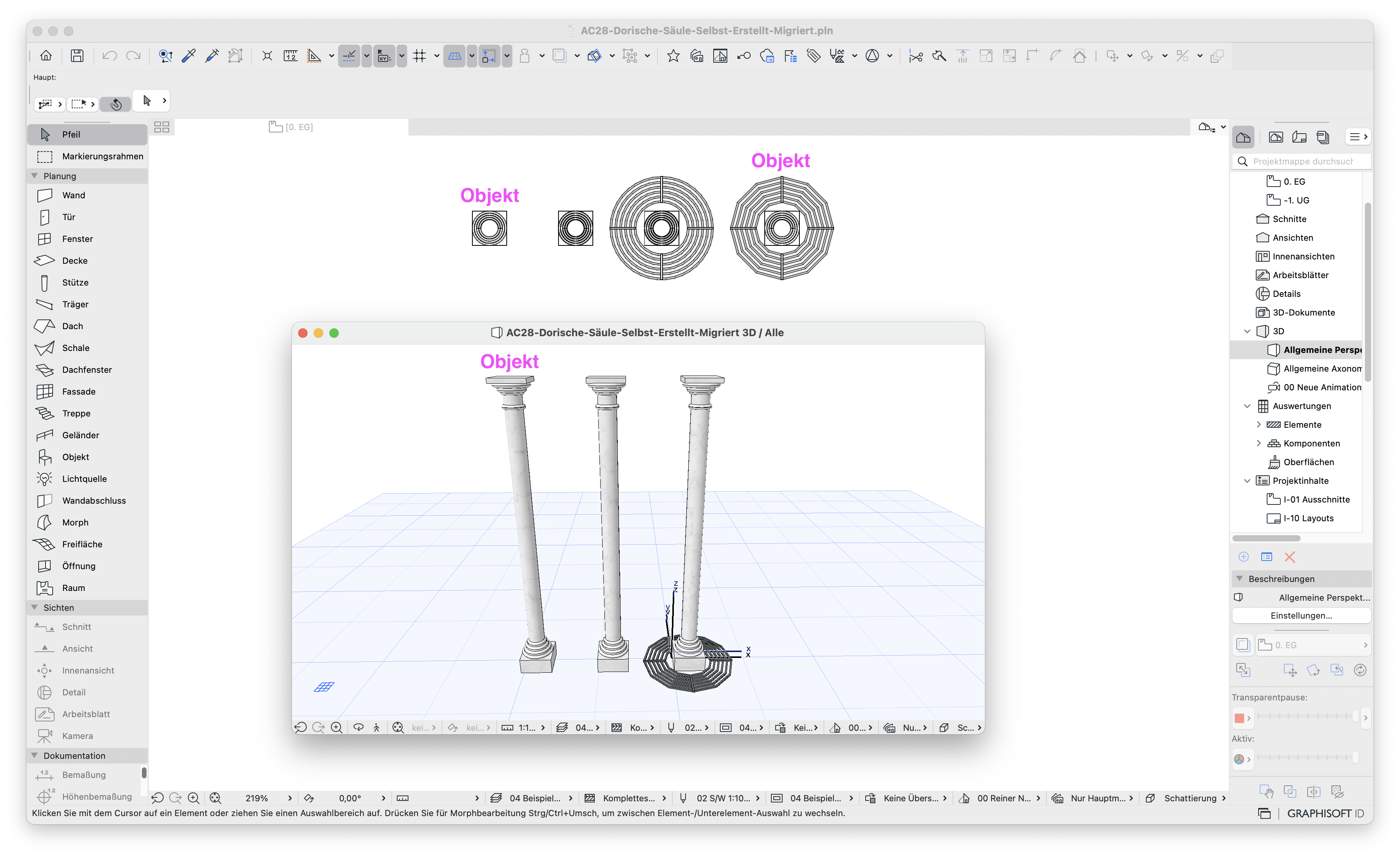Click the label tag icon in toolbar
Viewport: 1400px width, 857px height.
[x=814, y=56]
